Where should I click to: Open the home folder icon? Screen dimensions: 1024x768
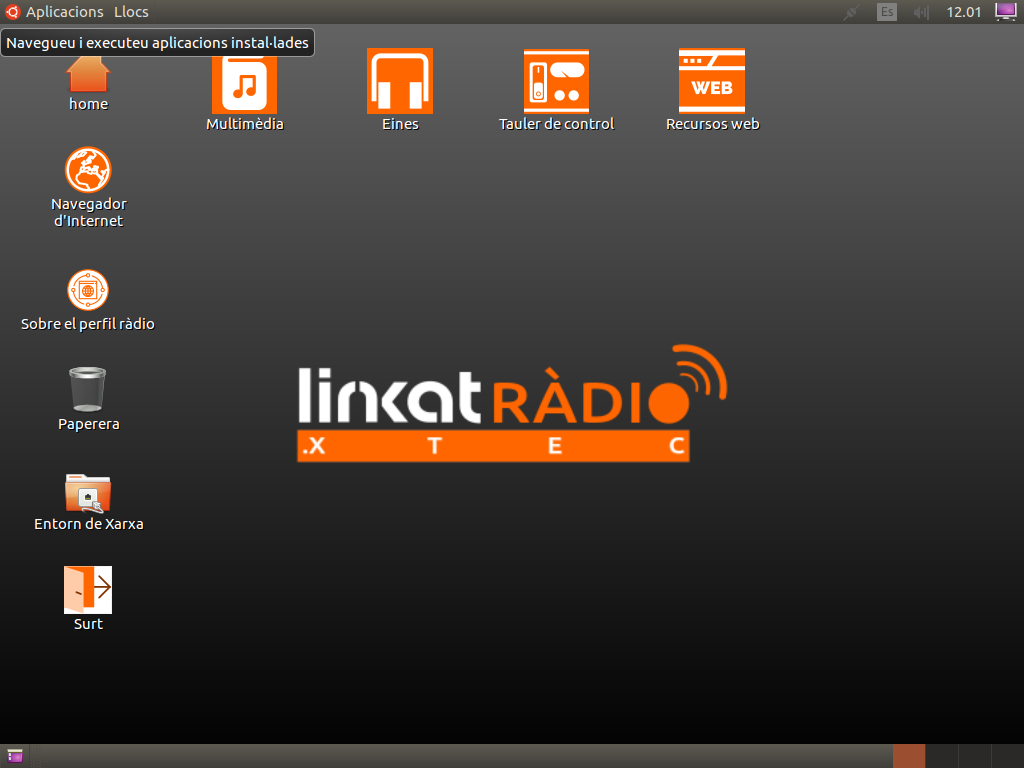point(88,76)
